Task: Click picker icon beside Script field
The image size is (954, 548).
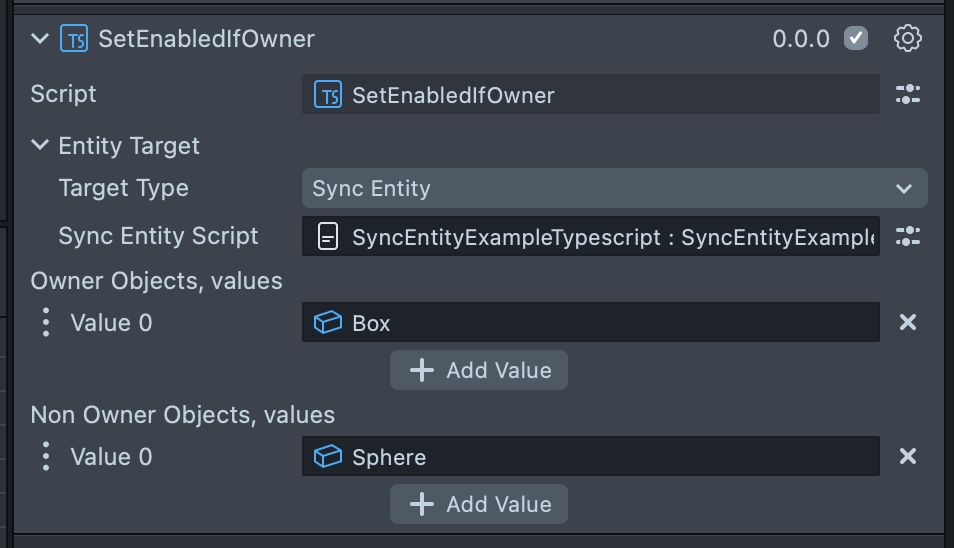Action: [x=907, y=95]
